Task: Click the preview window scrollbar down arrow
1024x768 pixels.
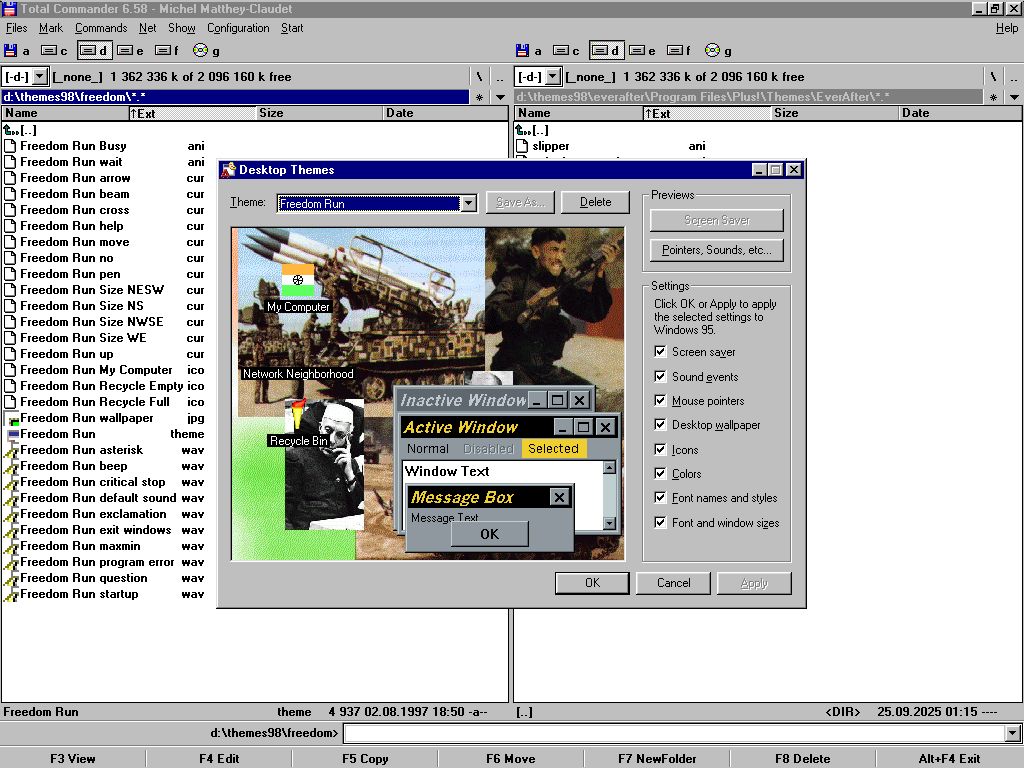Action: coord(610,523)
